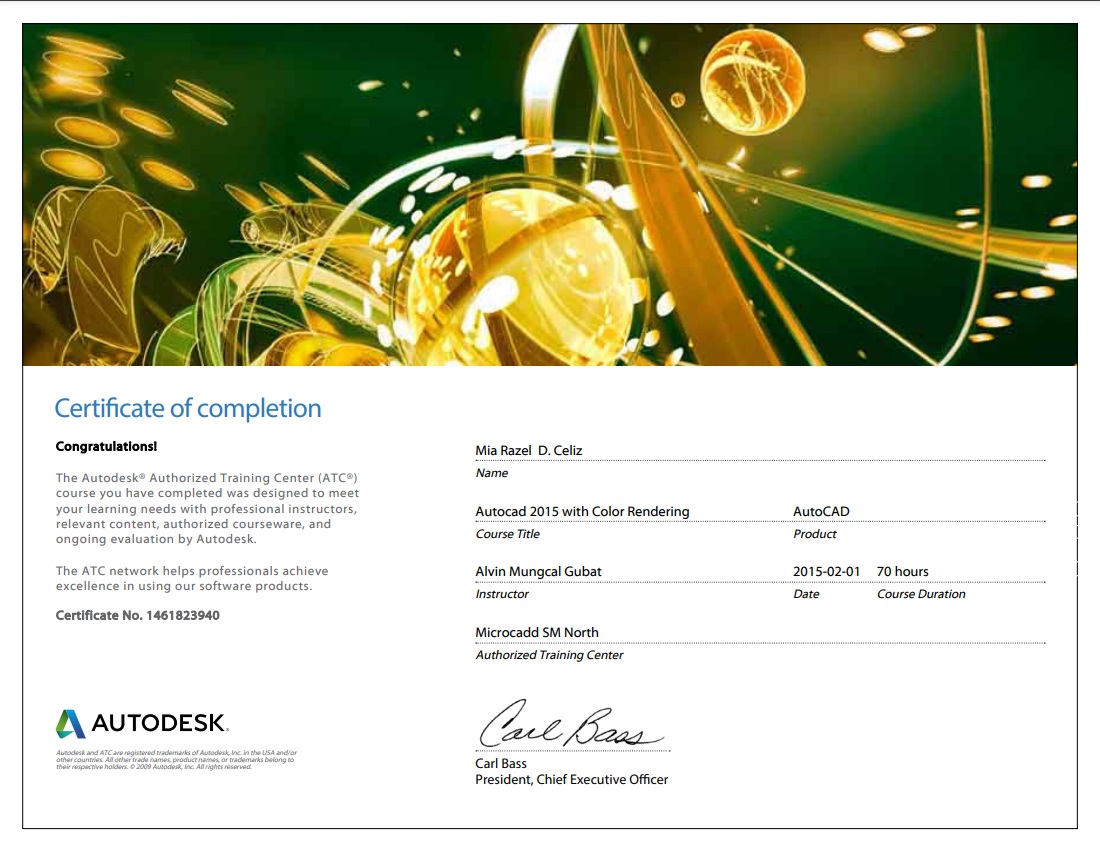Click the 'Authorized Training Center' label
Viewport: 1100px width, 851px height.
coord(549,655)
